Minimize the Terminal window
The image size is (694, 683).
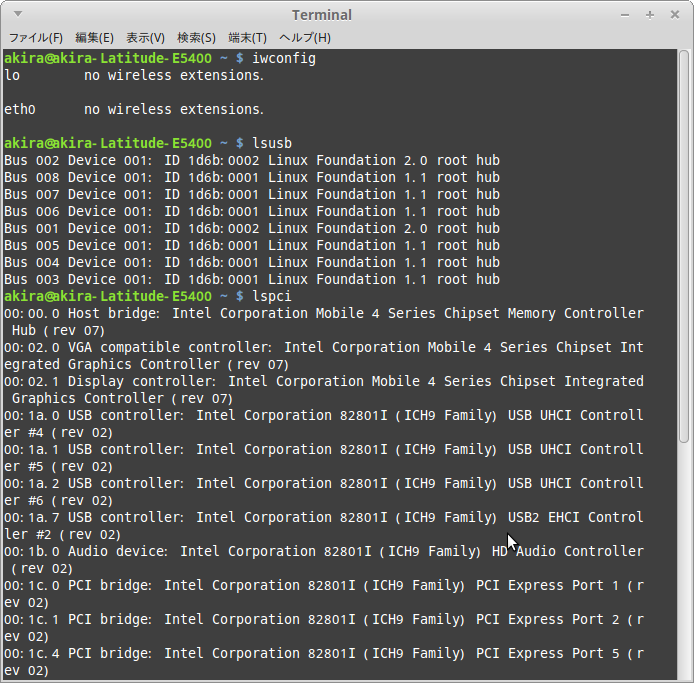pyautogui.click(x=625, y=15)
